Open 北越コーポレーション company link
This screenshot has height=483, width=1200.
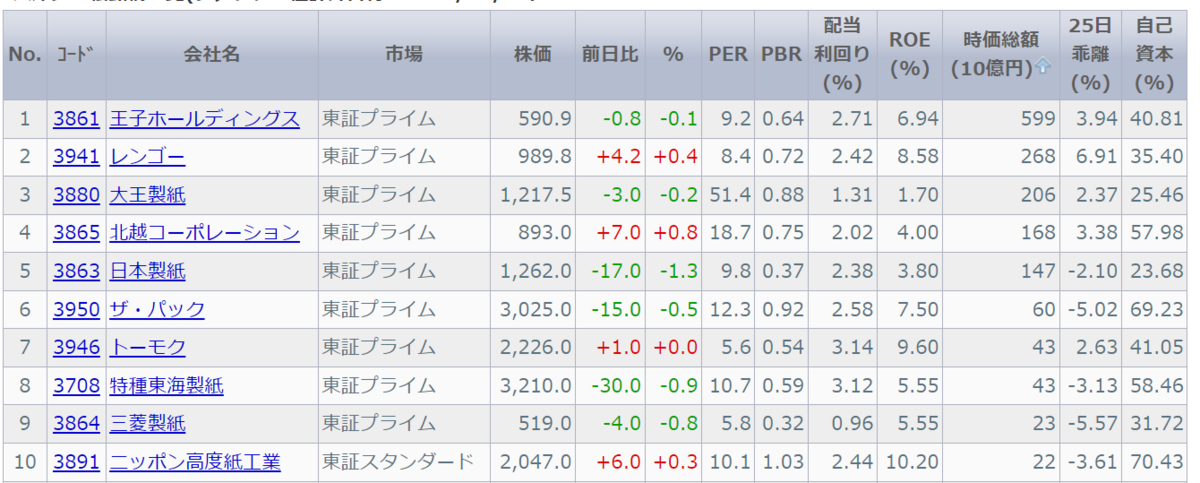tap(204, 233)
